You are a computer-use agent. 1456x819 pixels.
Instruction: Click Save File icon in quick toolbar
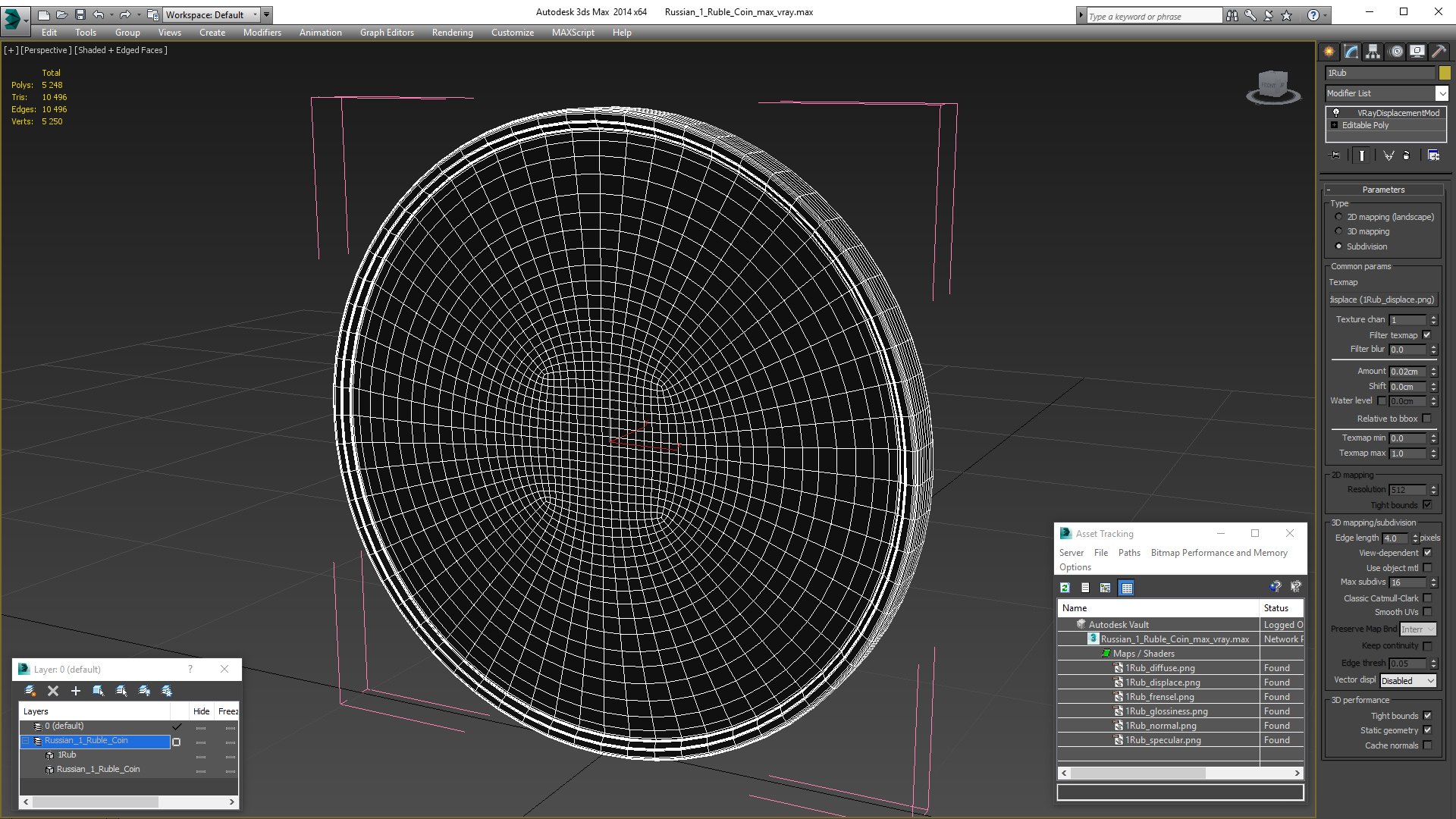click(x=80, y=14)
